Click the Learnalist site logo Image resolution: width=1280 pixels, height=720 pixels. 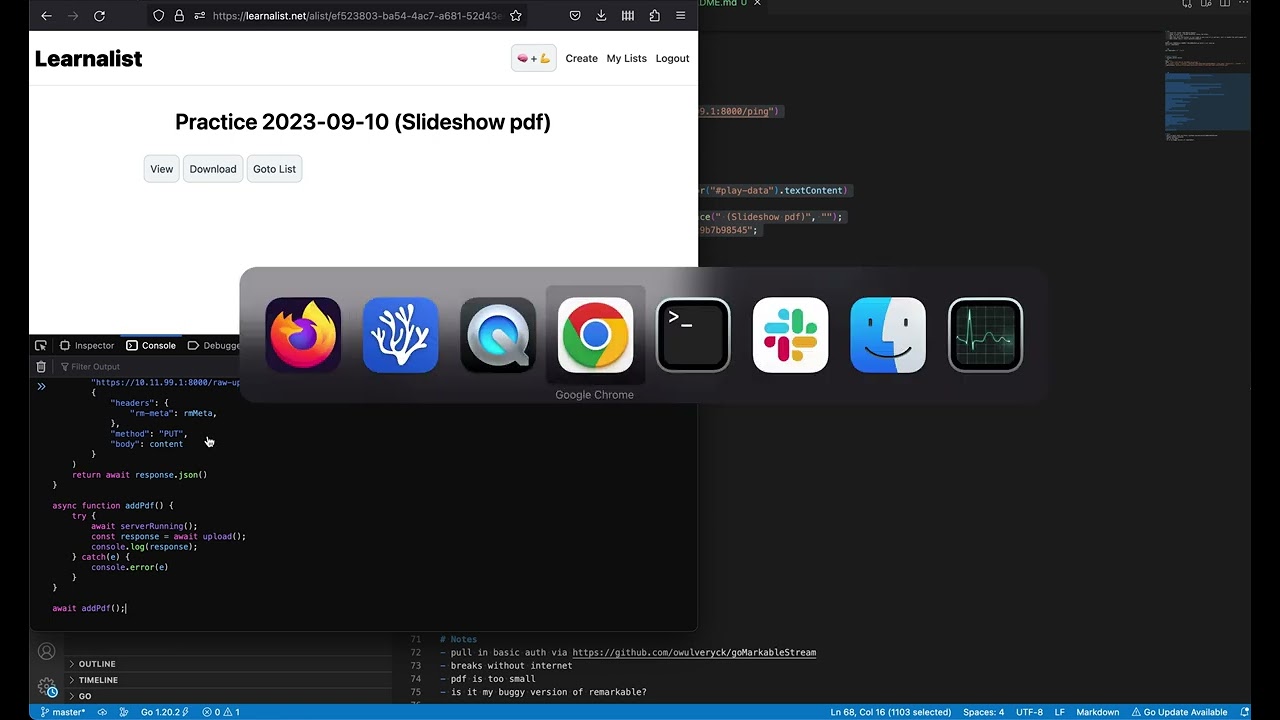[88, 58]
